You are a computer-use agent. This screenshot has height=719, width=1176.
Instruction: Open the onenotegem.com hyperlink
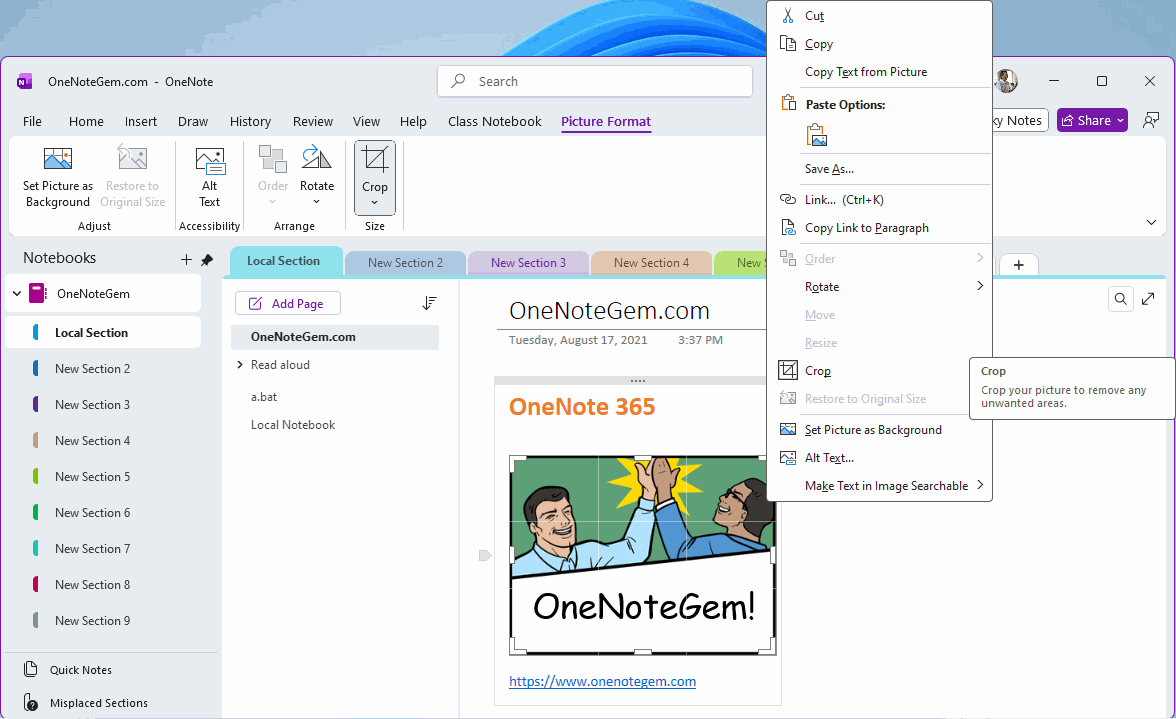tap(602, 681)
